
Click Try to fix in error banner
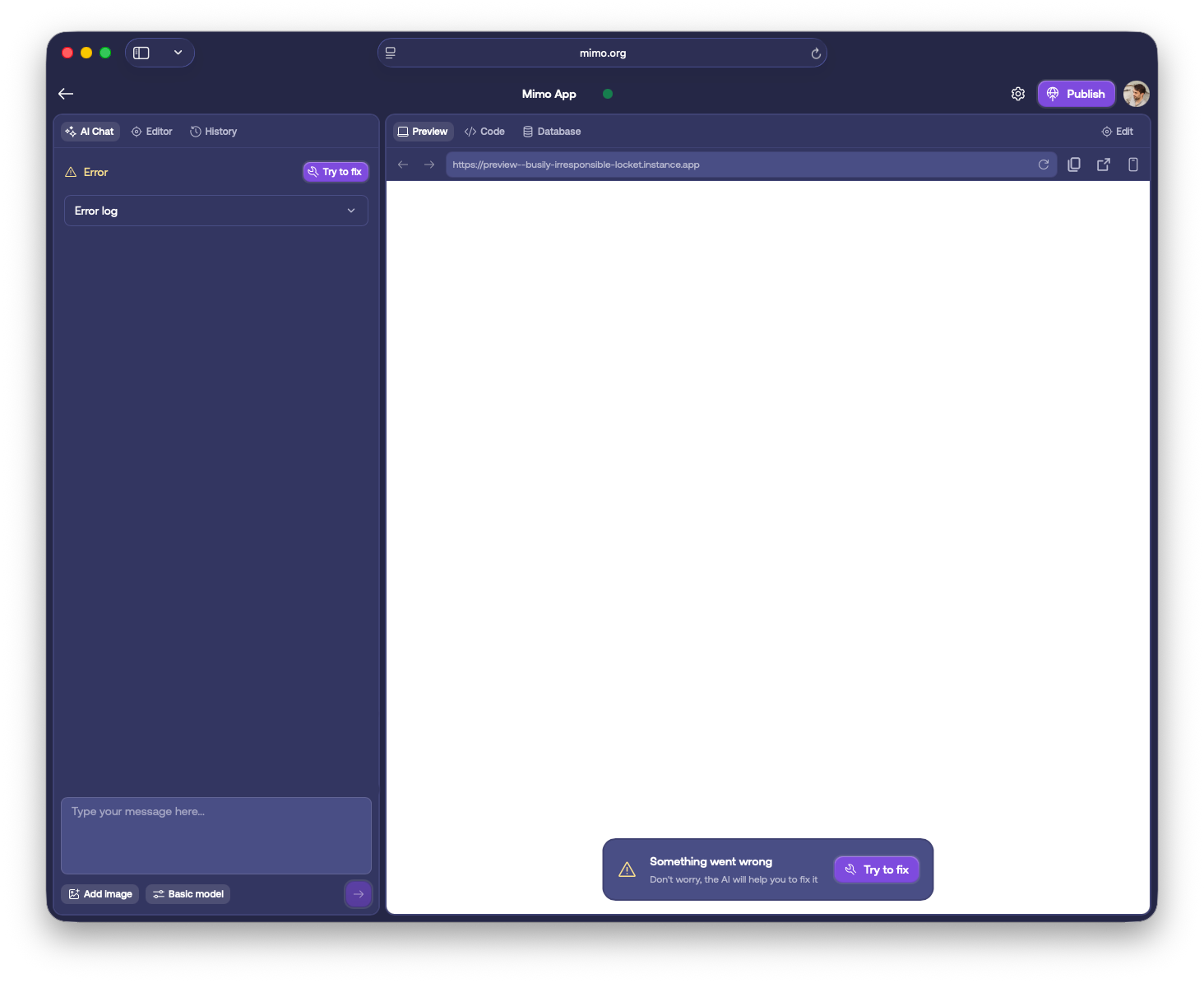point(877,869)
